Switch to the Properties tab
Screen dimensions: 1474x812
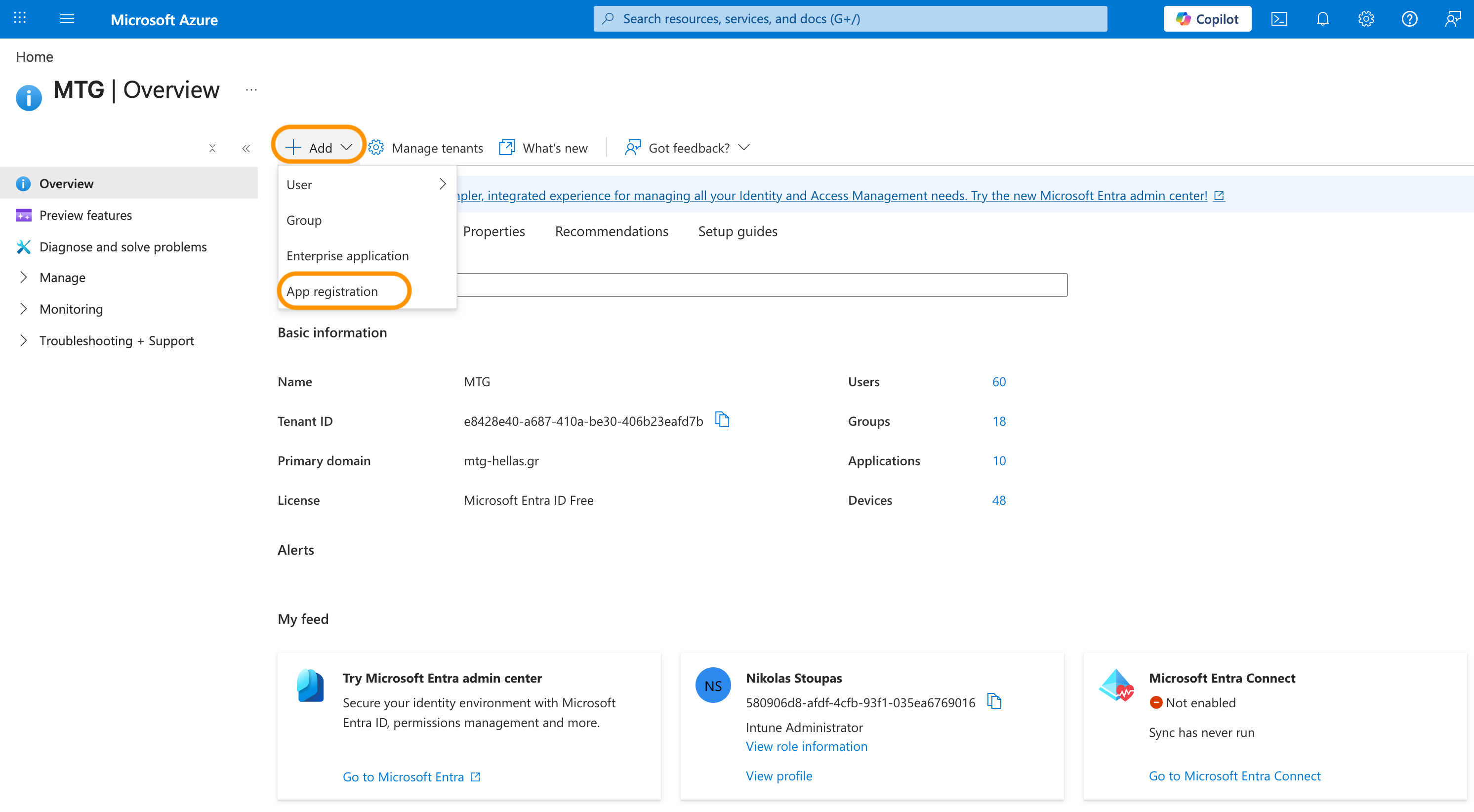tap(494, 231)
